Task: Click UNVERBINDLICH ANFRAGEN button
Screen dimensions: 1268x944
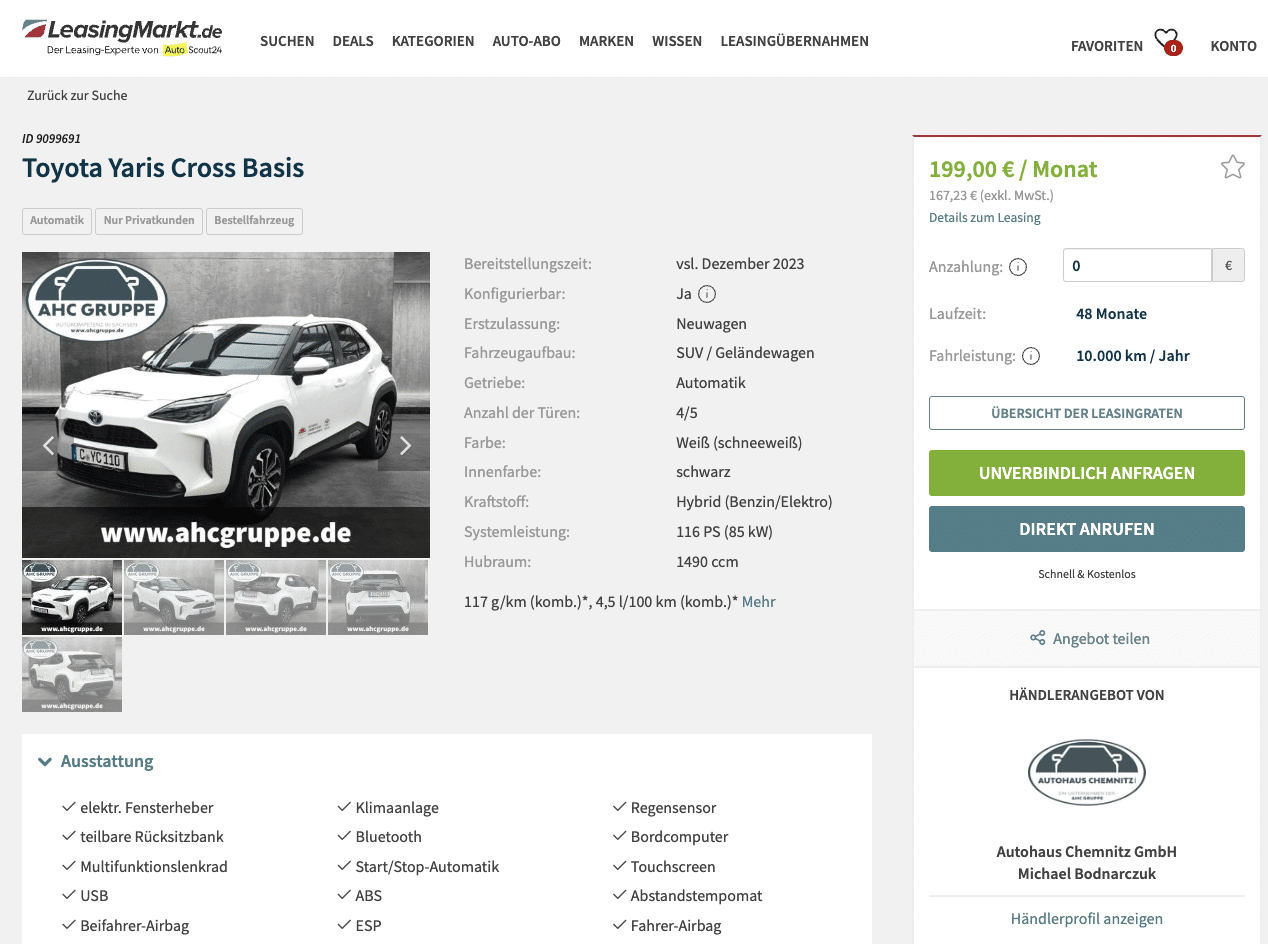Action: [1087, 473]
